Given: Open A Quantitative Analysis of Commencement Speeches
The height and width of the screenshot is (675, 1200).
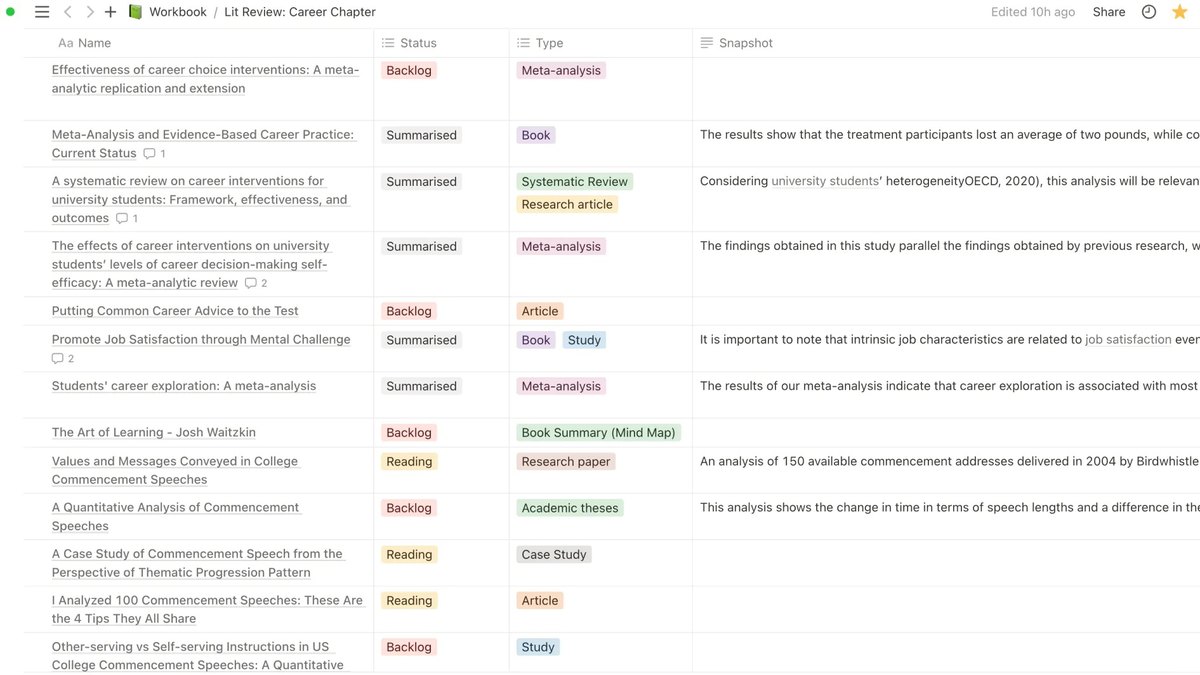Looking at the screenshot, I should [x=176, y=516].
